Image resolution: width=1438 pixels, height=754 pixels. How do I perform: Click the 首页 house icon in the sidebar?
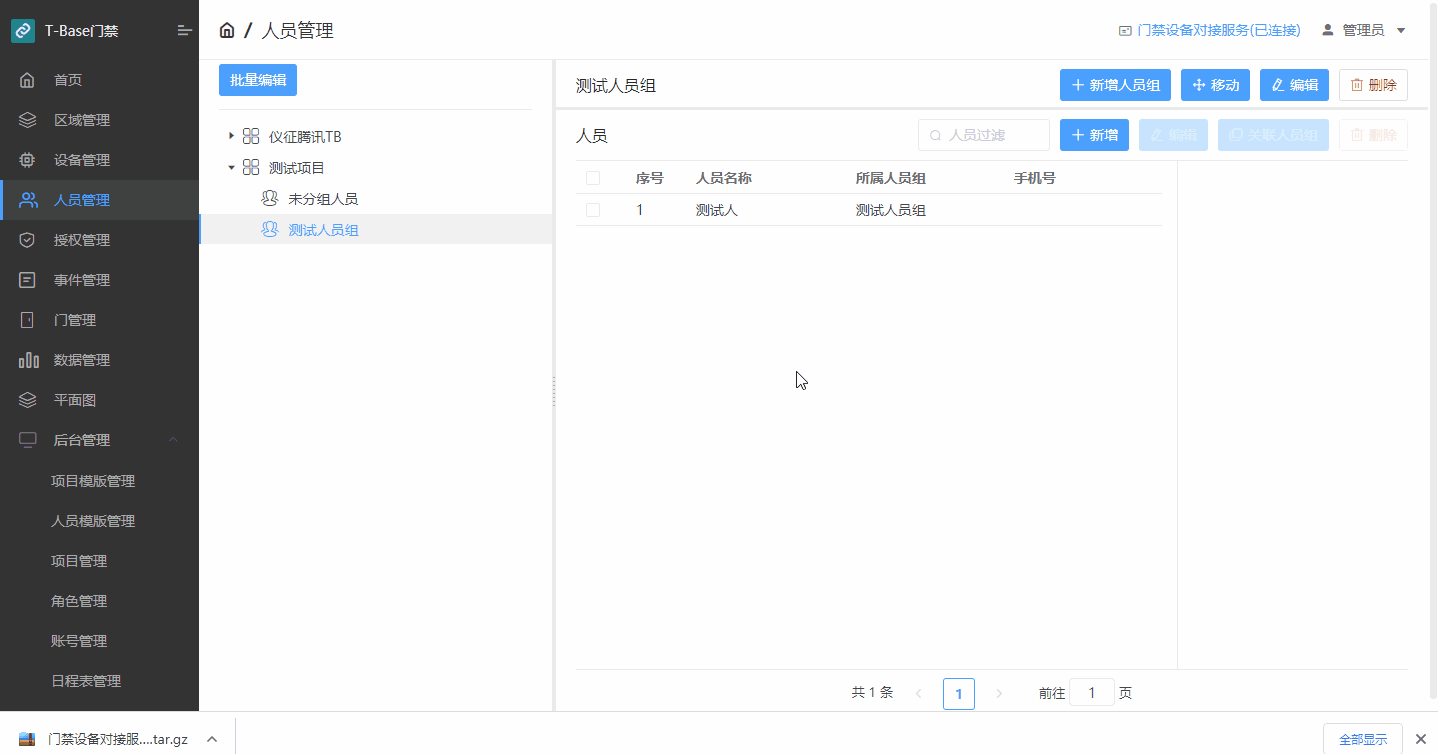28,80
